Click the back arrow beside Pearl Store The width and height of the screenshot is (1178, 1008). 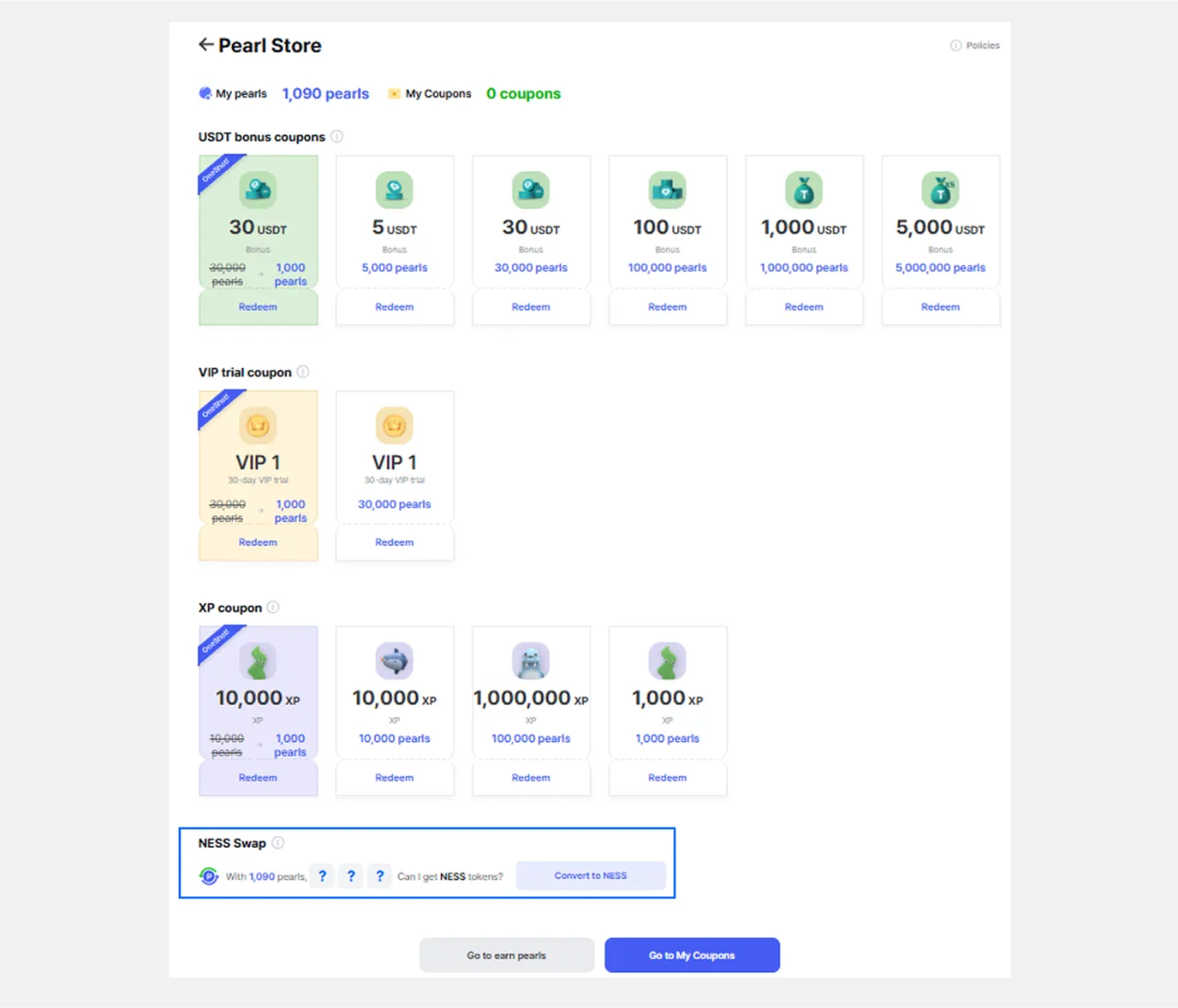[205, 44]
